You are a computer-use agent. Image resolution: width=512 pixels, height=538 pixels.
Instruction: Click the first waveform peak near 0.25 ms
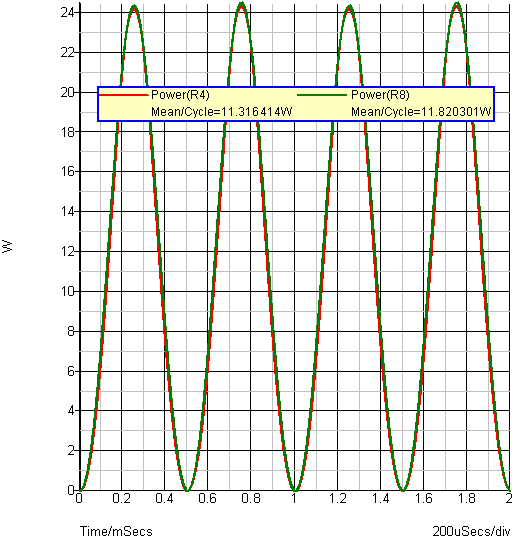tap(134, 6)
